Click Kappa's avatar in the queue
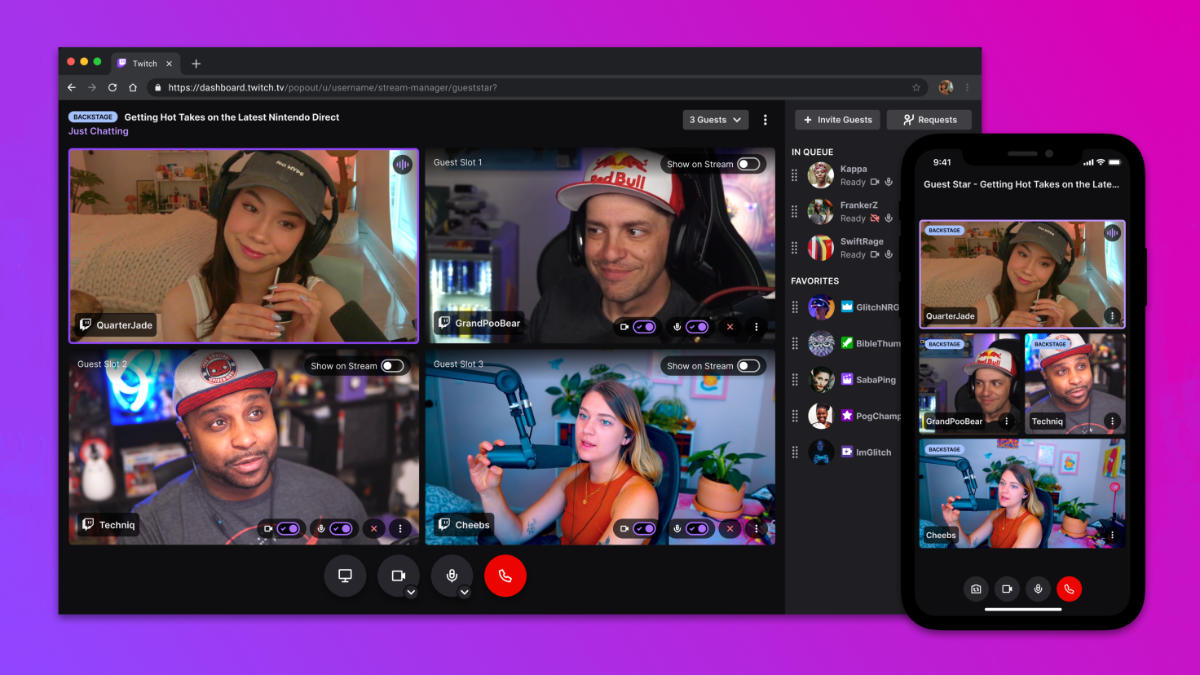Screen dimensions: 1200x675 pyautogui.click(x=821, y=175)
